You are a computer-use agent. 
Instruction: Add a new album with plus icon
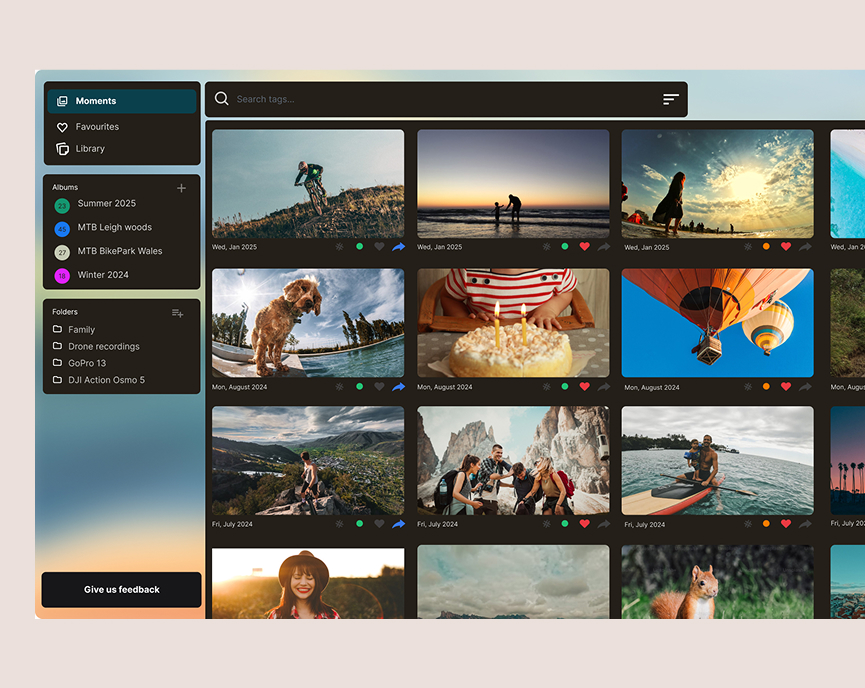point(181,188)
